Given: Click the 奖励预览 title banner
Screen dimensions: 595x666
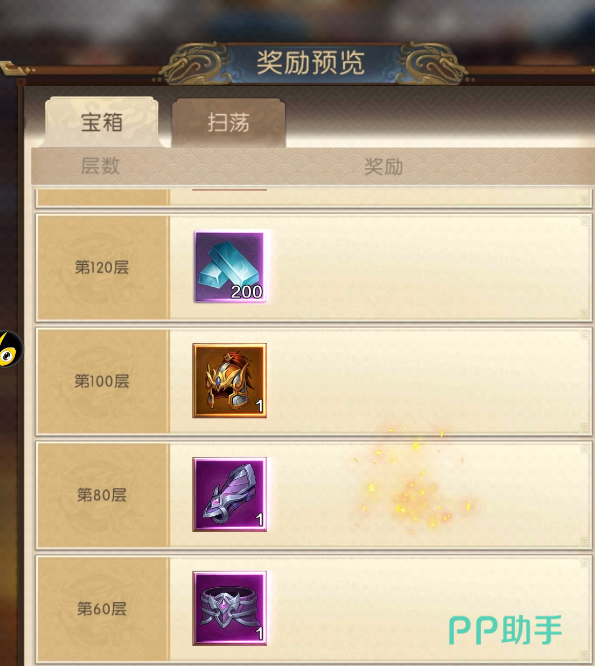Looking at the screenshot, I should pos(310,62).
